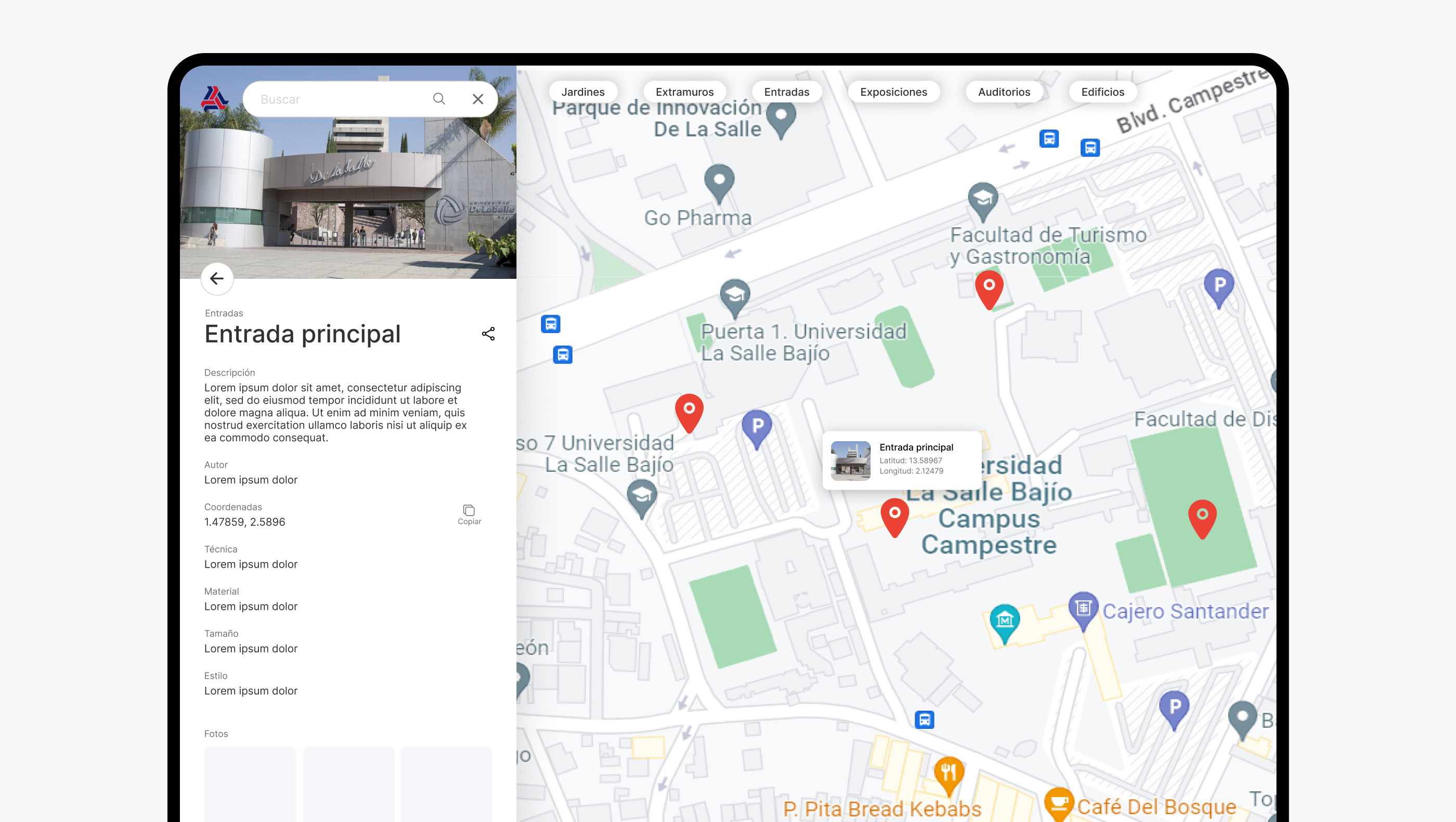Click the parking pin below Puerta 1 label
1456x822 pixels.
[757, 429]
